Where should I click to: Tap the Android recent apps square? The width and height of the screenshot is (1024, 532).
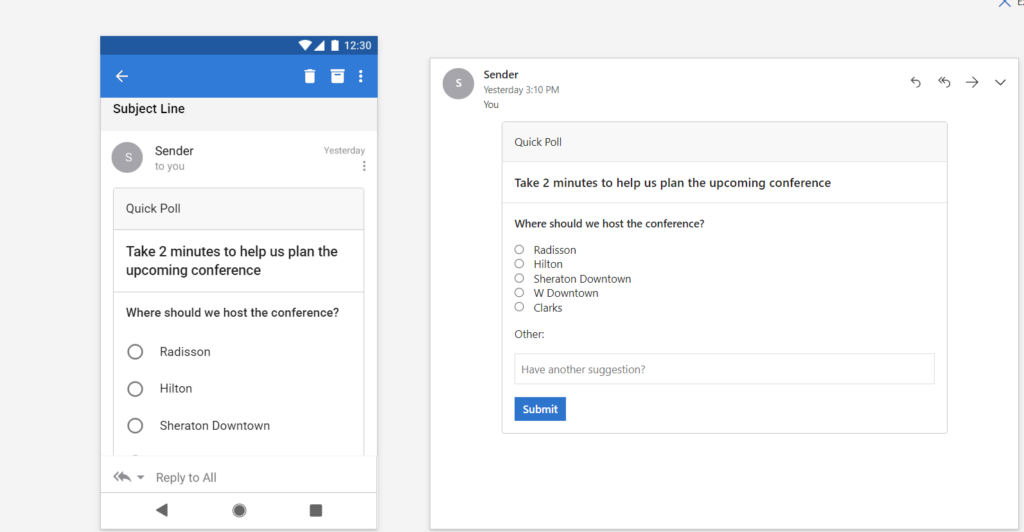pos(315,510)
